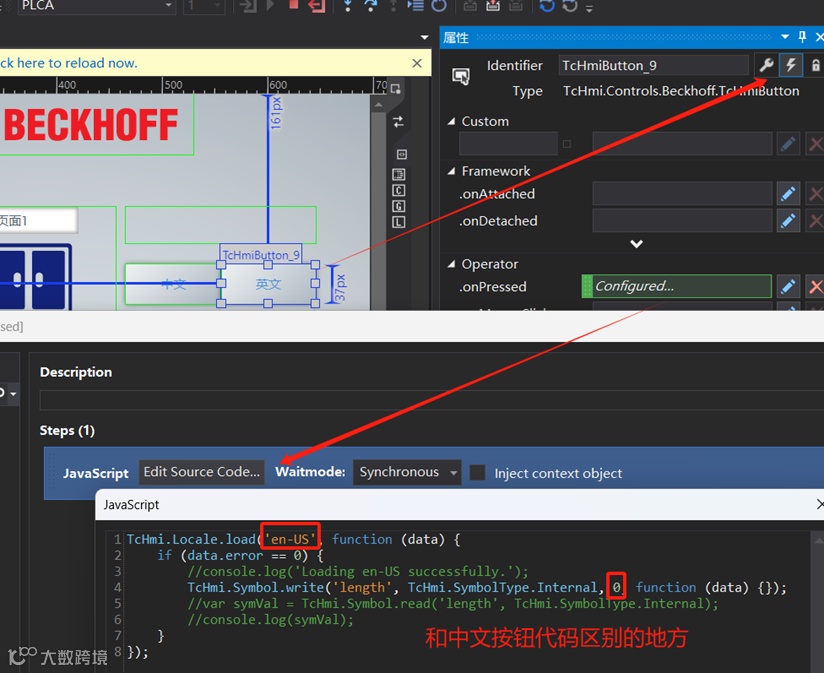Click the small framed-rectangle icon above list icon

401,154
